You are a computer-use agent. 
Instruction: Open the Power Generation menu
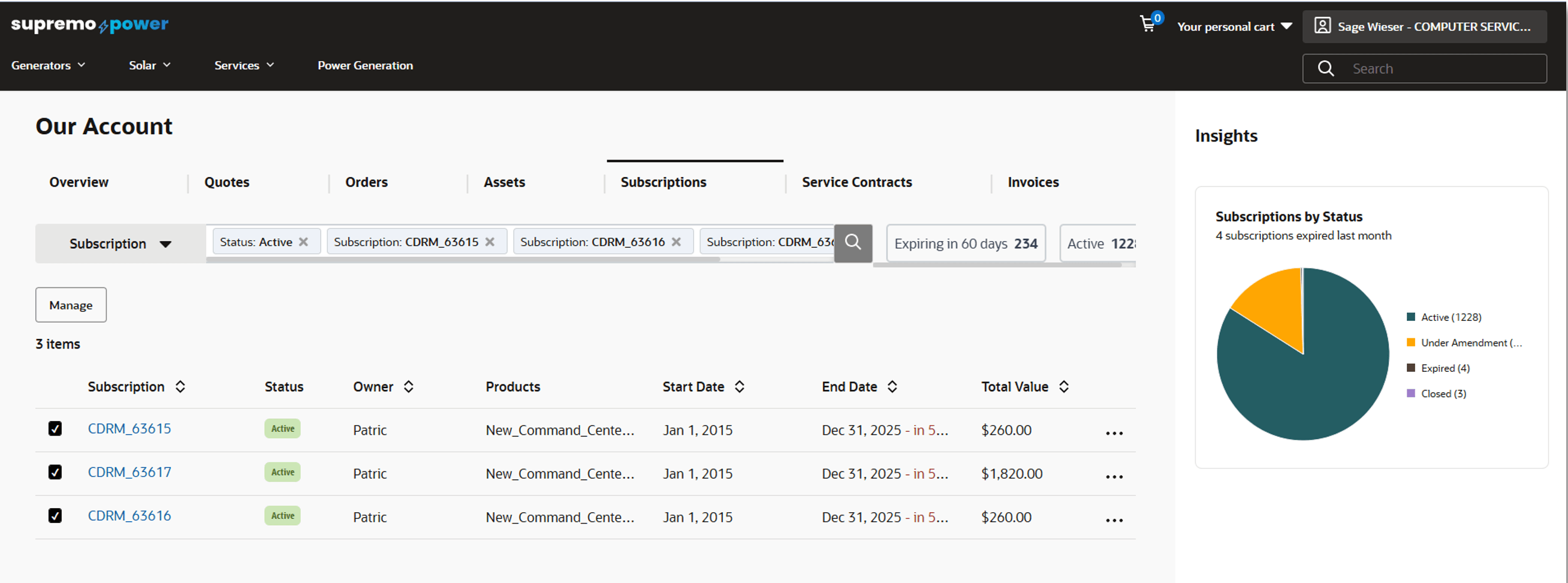coord(365,65)
